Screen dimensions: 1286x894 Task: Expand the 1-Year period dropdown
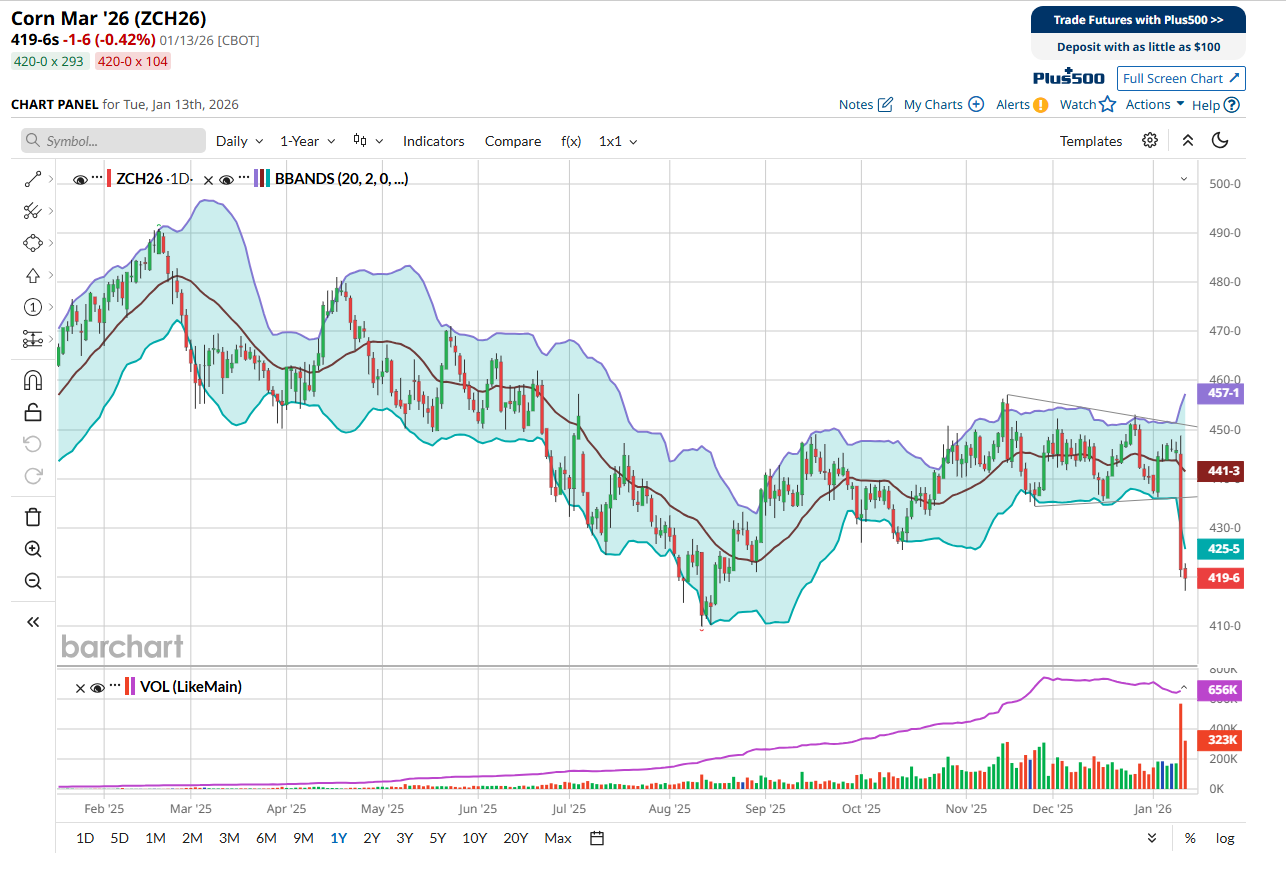(x=307, y=141)
